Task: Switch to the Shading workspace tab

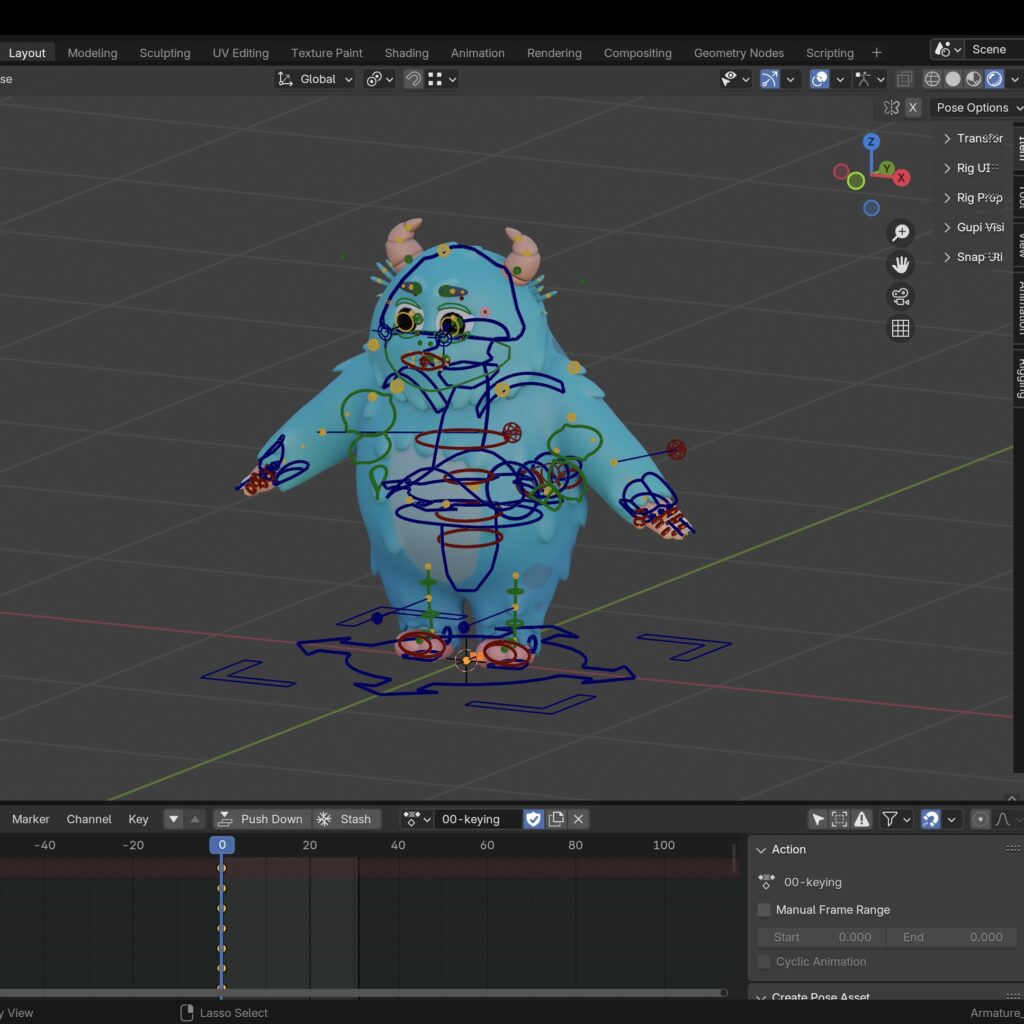Action: tap(406, 53)
